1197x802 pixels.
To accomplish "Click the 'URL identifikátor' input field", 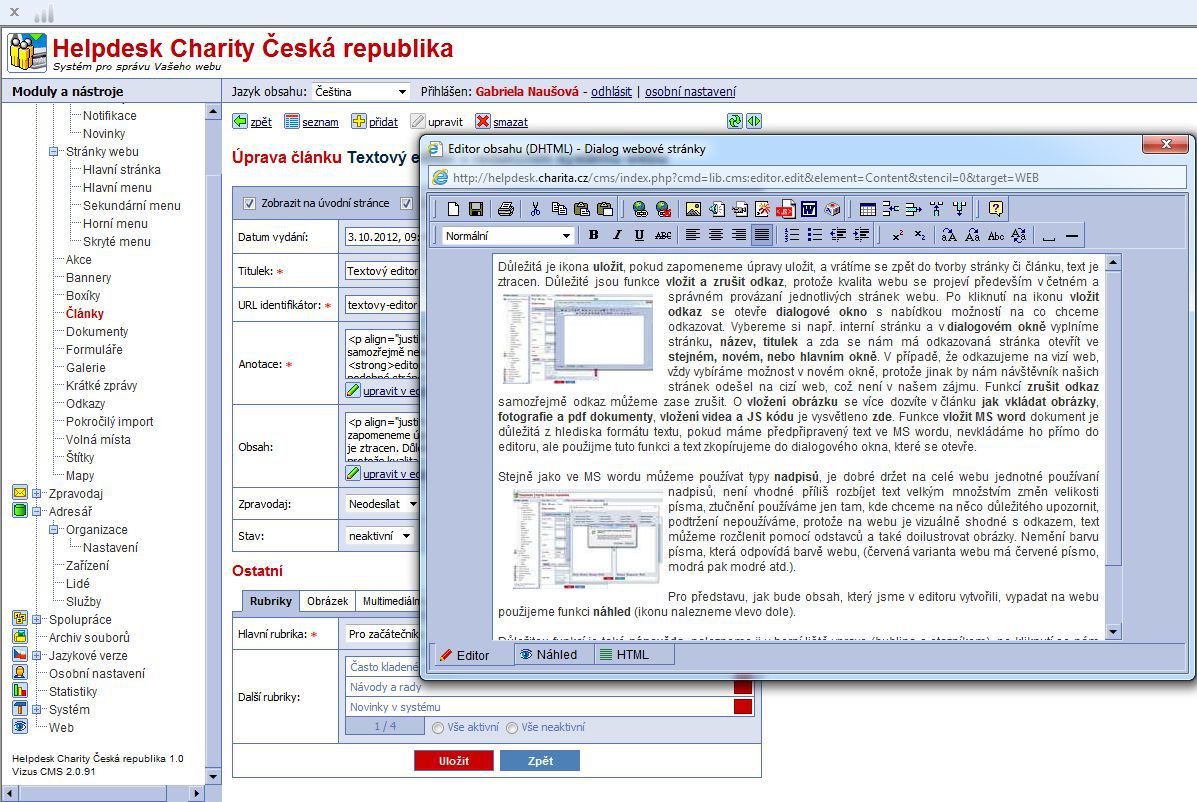I will [x=382, y=305].
